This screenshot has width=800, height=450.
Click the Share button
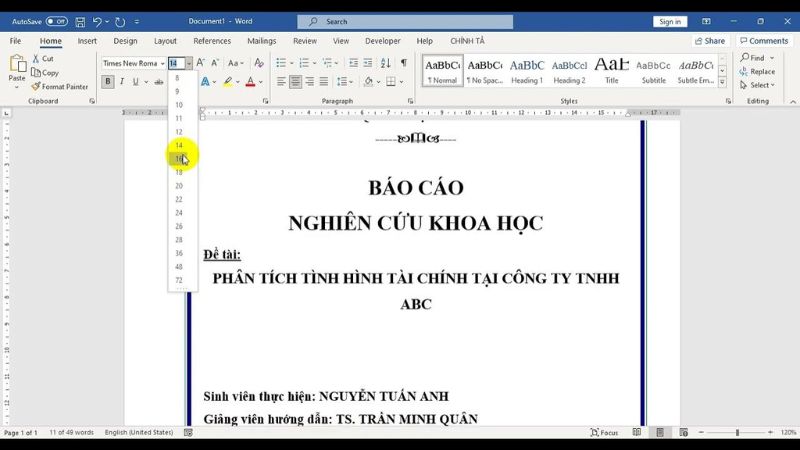[710, 41]
